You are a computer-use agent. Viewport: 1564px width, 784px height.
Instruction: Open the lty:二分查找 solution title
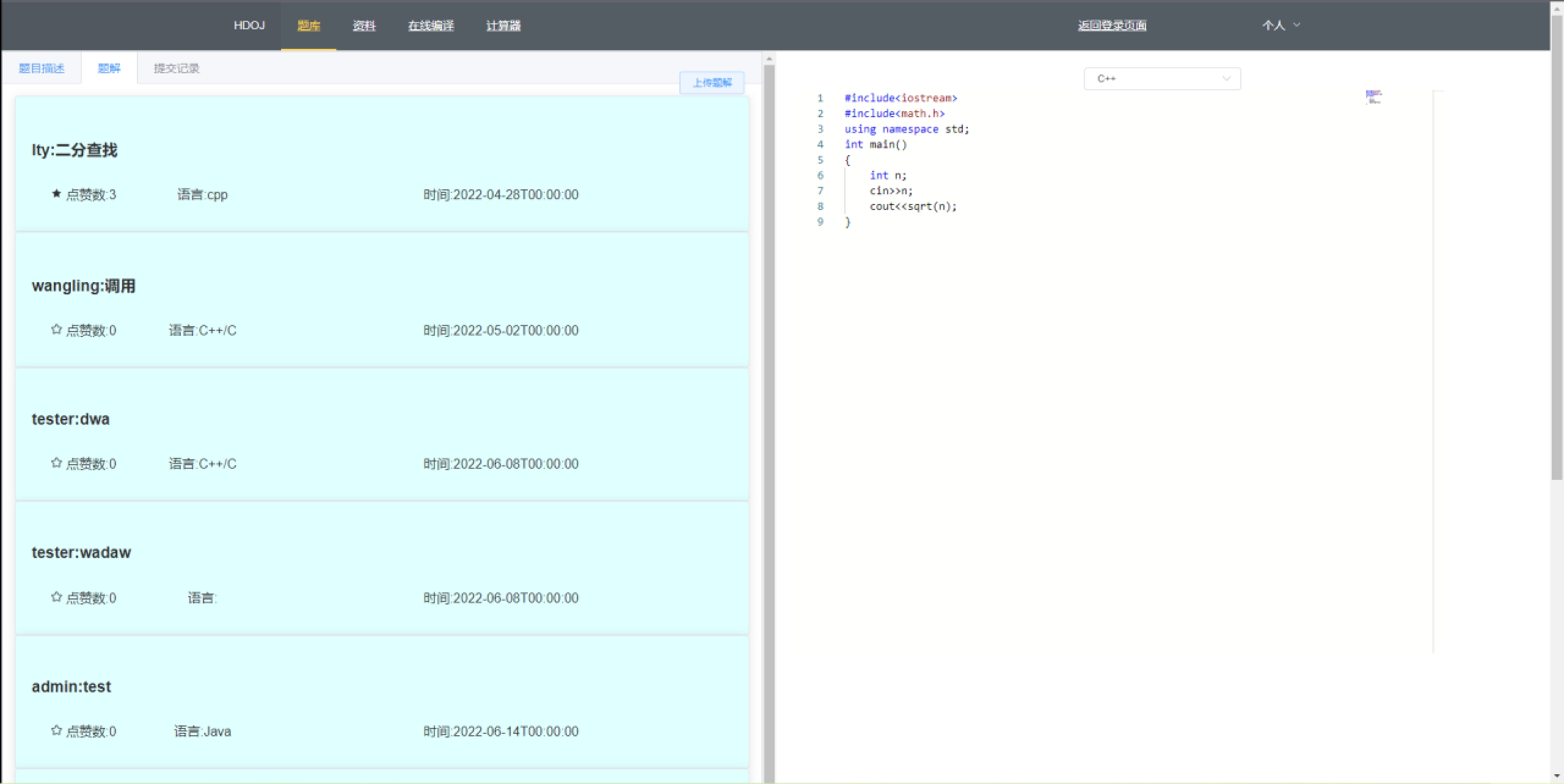click(x=75, y=150)
